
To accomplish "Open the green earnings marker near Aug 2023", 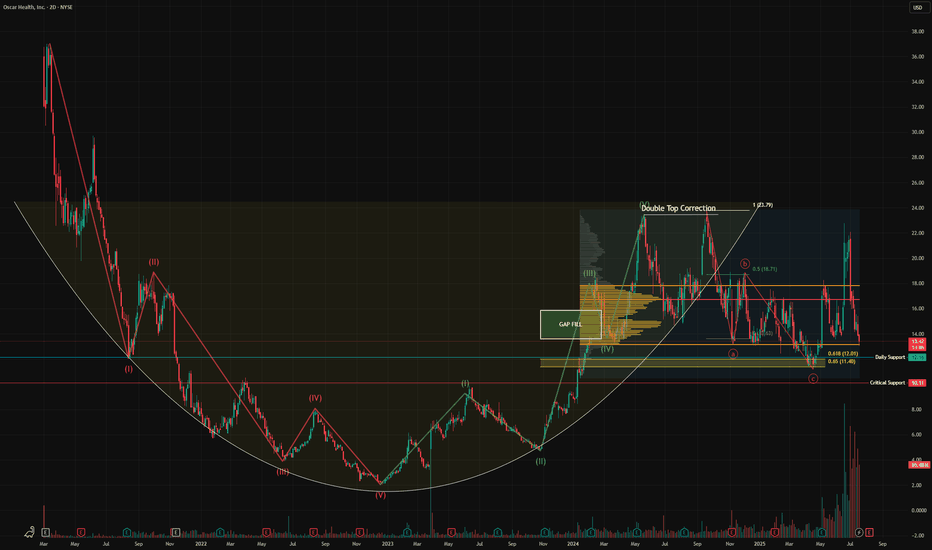I will tap(498, 532).
